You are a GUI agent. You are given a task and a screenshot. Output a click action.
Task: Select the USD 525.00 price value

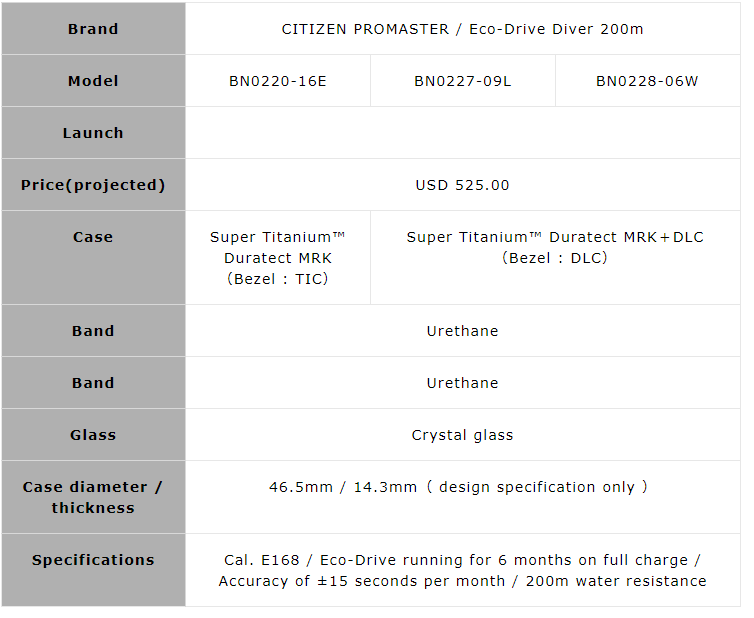(x=462, y=185)
